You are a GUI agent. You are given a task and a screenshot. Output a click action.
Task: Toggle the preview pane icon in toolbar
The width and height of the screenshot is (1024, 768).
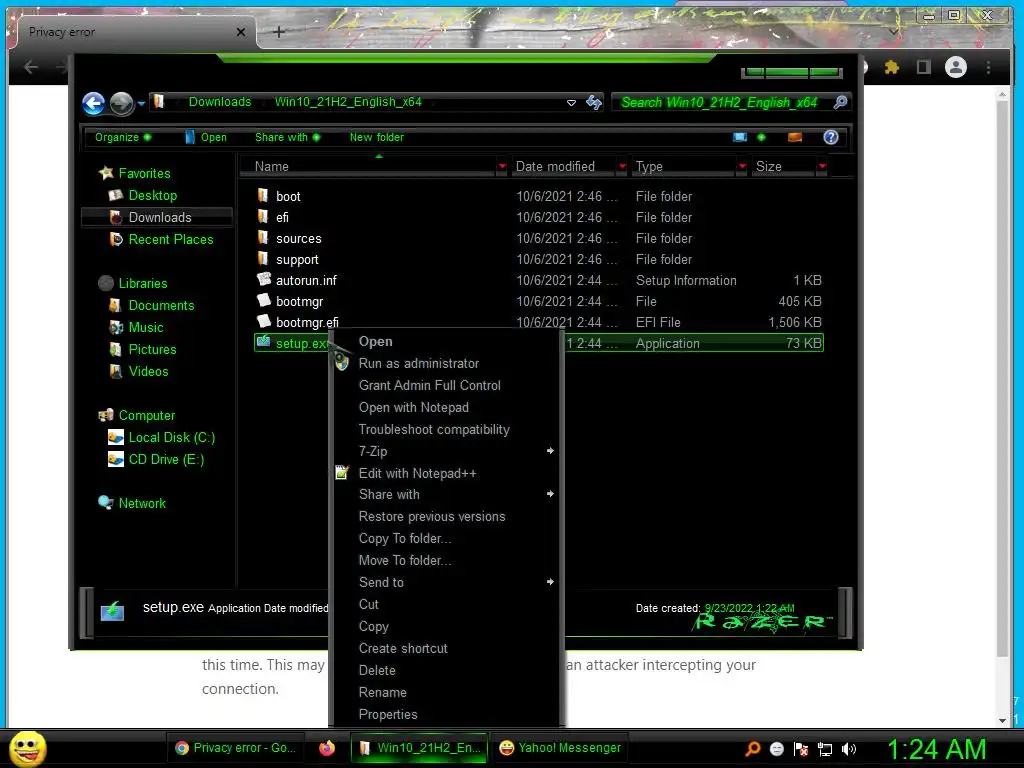795,137
